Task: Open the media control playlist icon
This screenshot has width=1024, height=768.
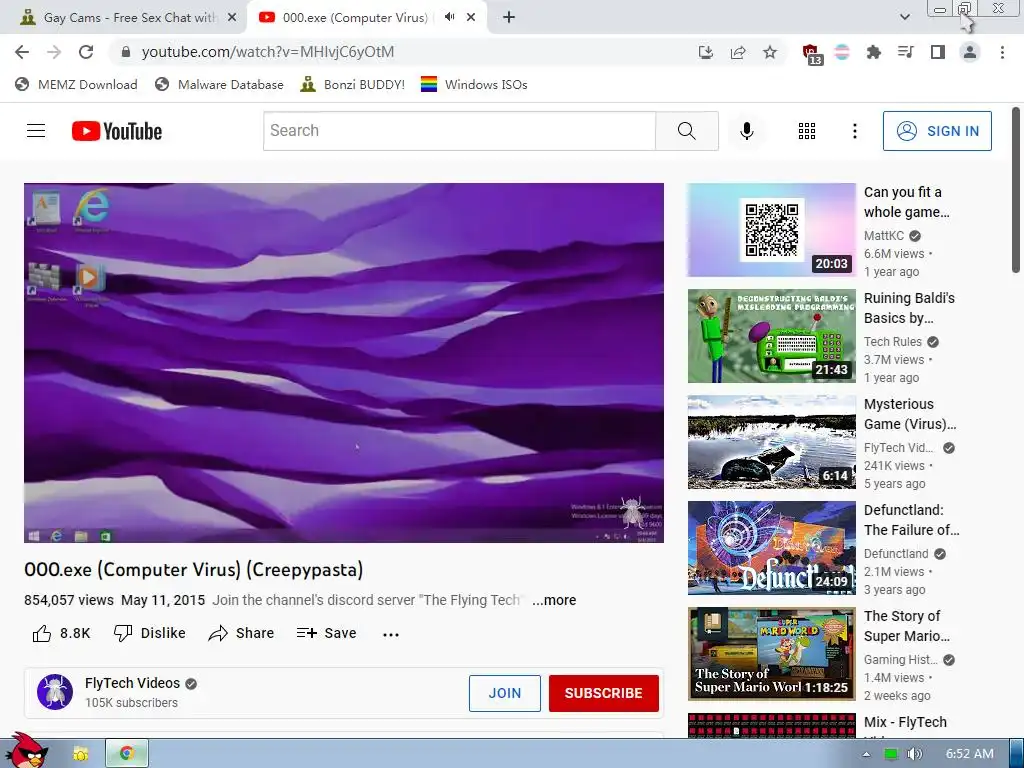Action: point(905,52)
